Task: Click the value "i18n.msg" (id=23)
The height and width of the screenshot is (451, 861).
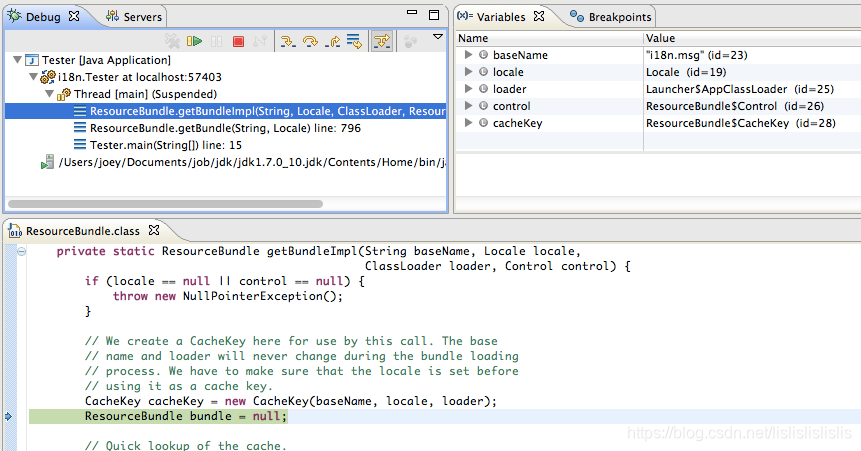Action: tap(696, 55)
